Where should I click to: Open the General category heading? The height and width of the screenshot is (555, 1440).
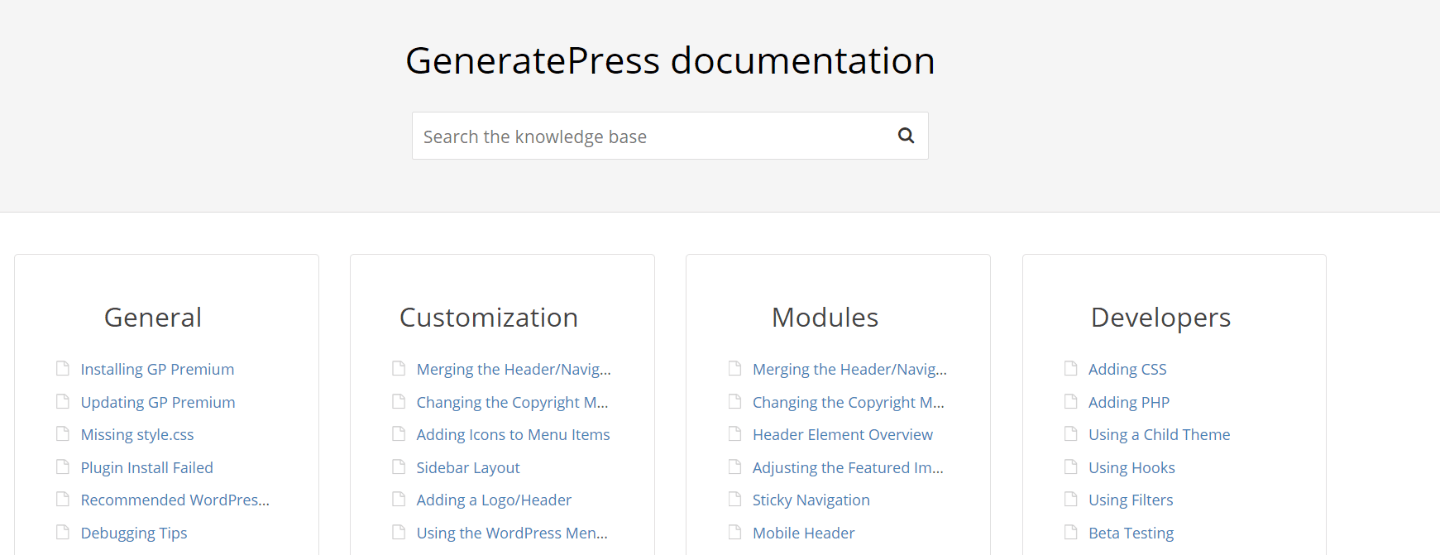coord(153,317)
